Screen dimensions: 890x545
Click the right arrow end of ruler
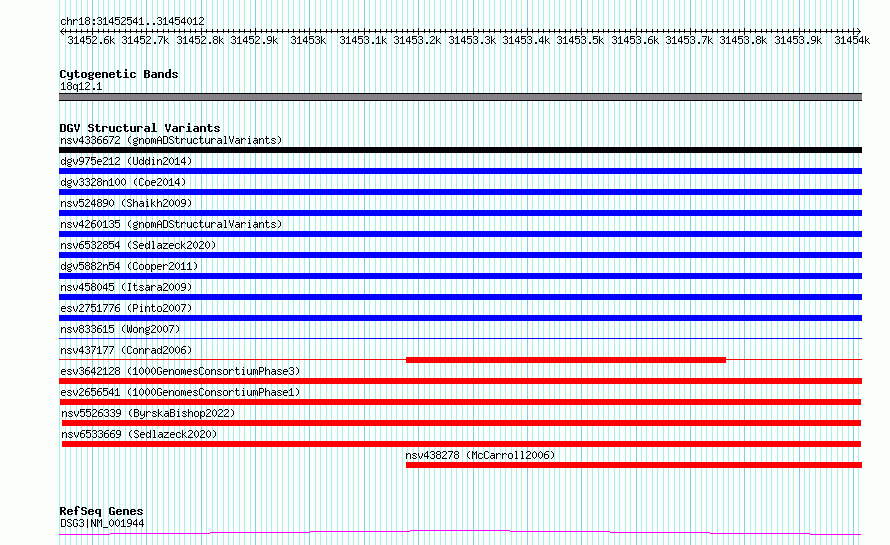coord(859,31)
